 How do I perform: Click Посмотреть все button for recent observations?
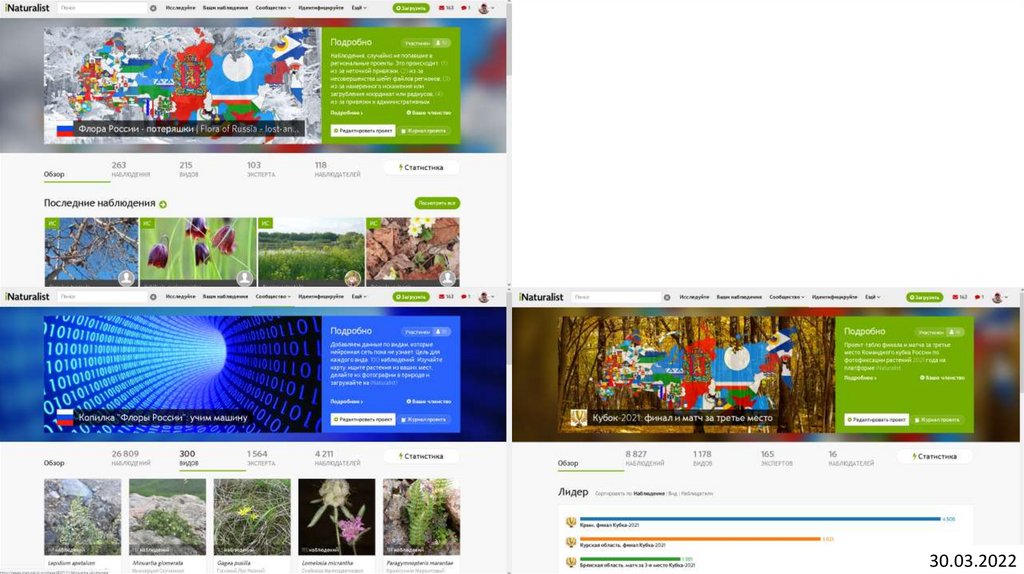click(437, 203)
